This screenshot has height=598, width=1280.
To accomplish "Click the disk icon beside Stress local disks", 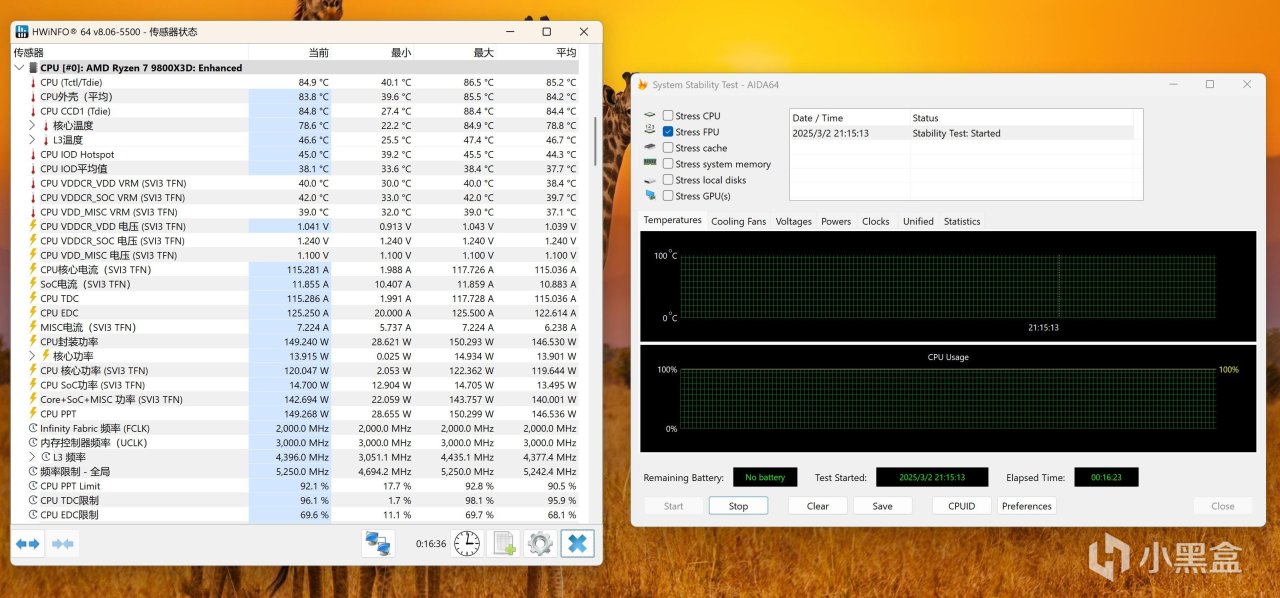I will tap(650, 180).
